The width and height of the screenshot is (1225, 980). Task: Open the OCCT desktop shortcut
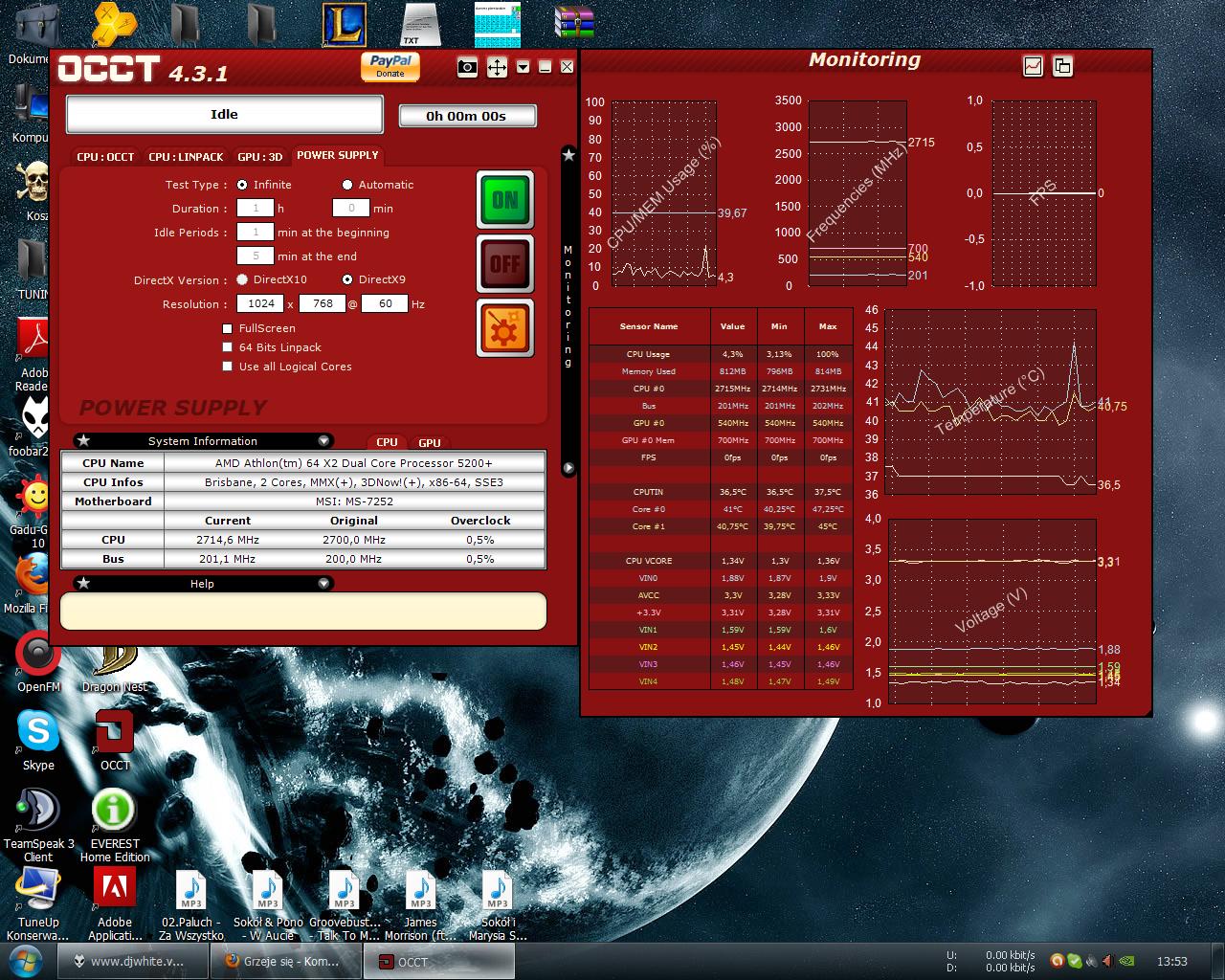pos(115,741)
